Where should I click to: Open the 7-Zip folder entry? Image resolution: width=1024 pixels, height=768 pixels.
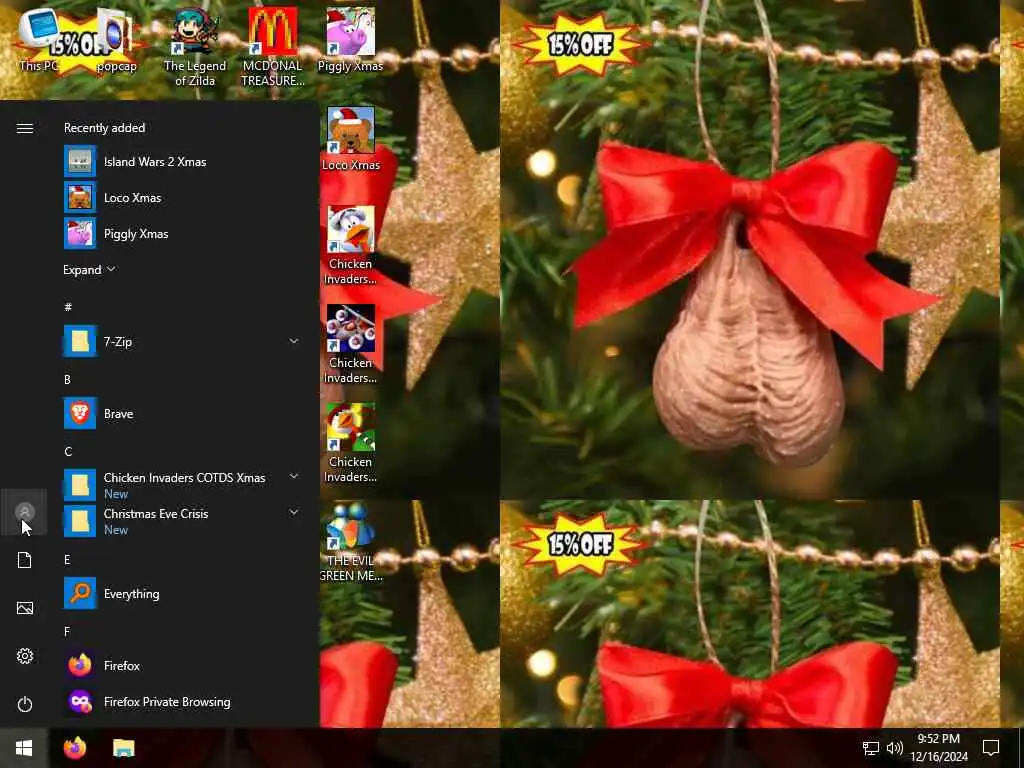pos(183,341)
